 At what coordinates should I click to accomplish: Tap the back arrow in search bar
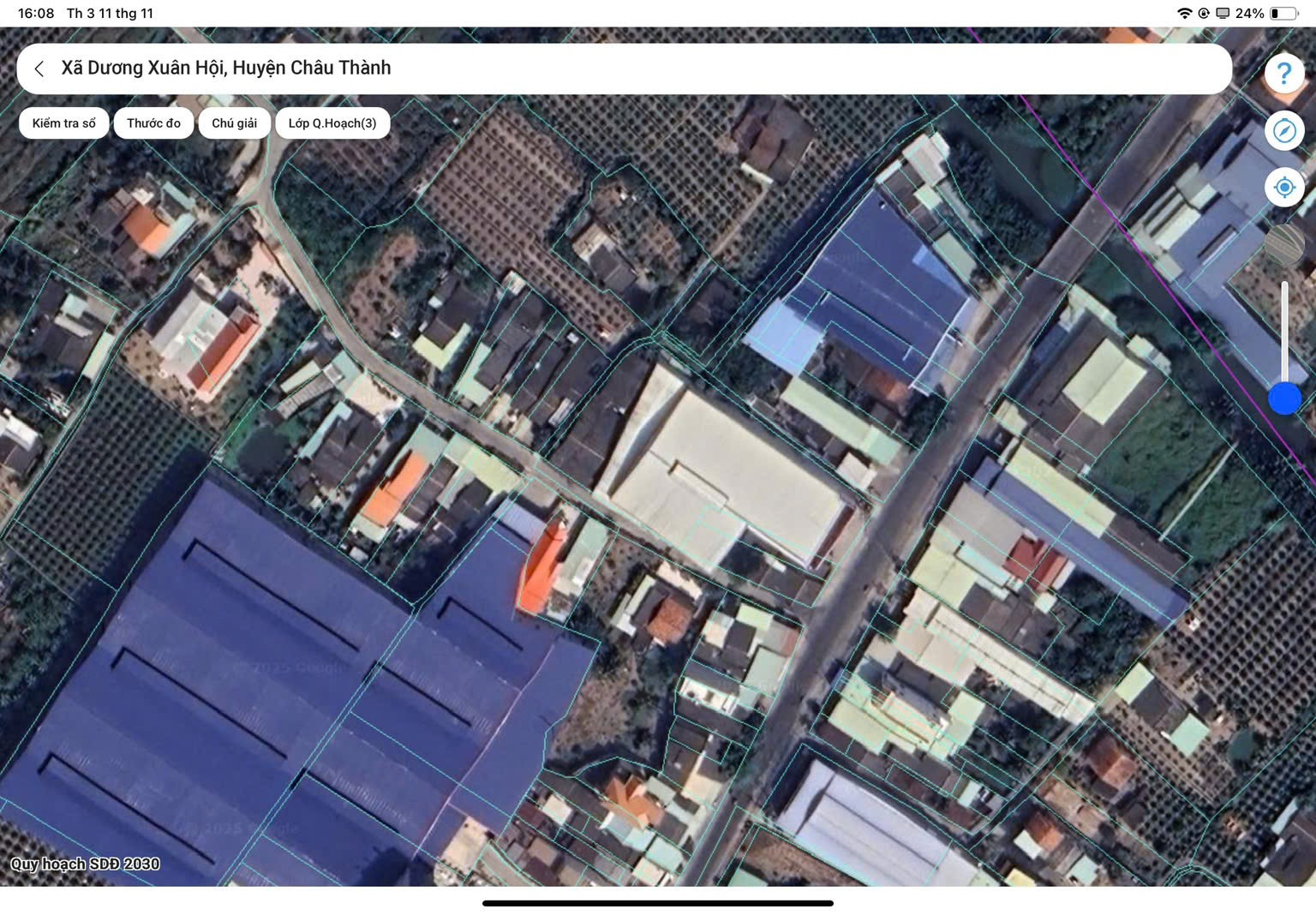39,69
